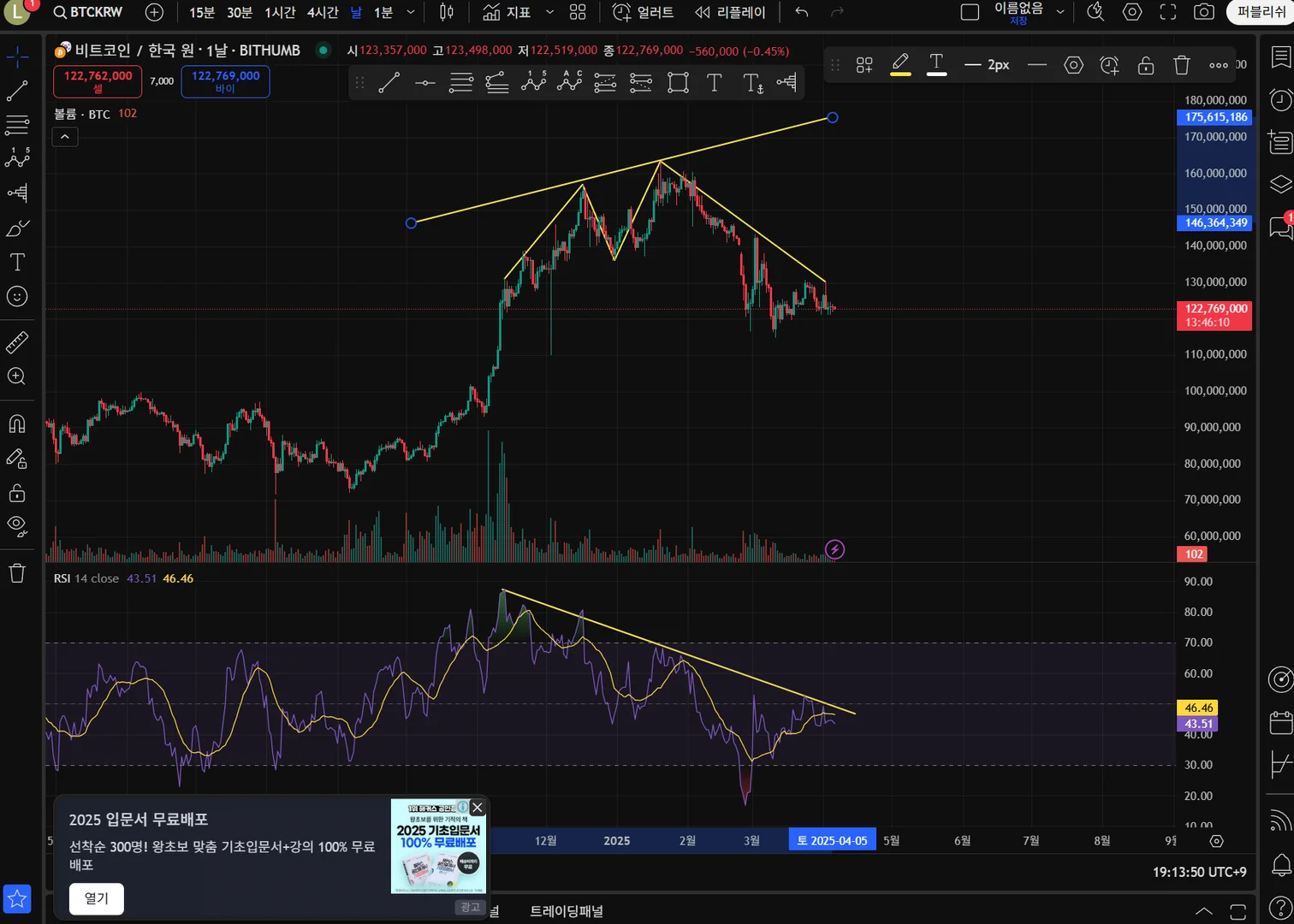This screenshot has height=924, width=1294.
Task: Collapse the indicator legend chevron
Action: [65, 137]
